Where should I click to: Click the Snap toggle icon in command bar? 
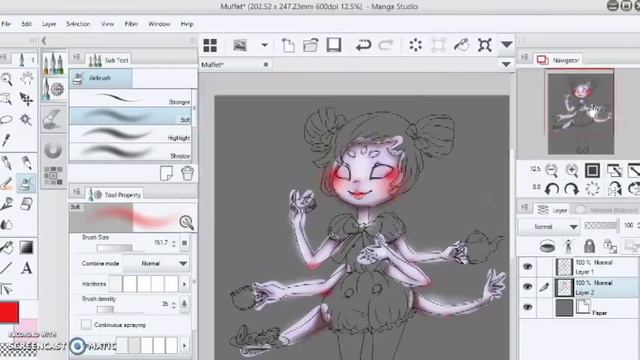pos(484,45)
